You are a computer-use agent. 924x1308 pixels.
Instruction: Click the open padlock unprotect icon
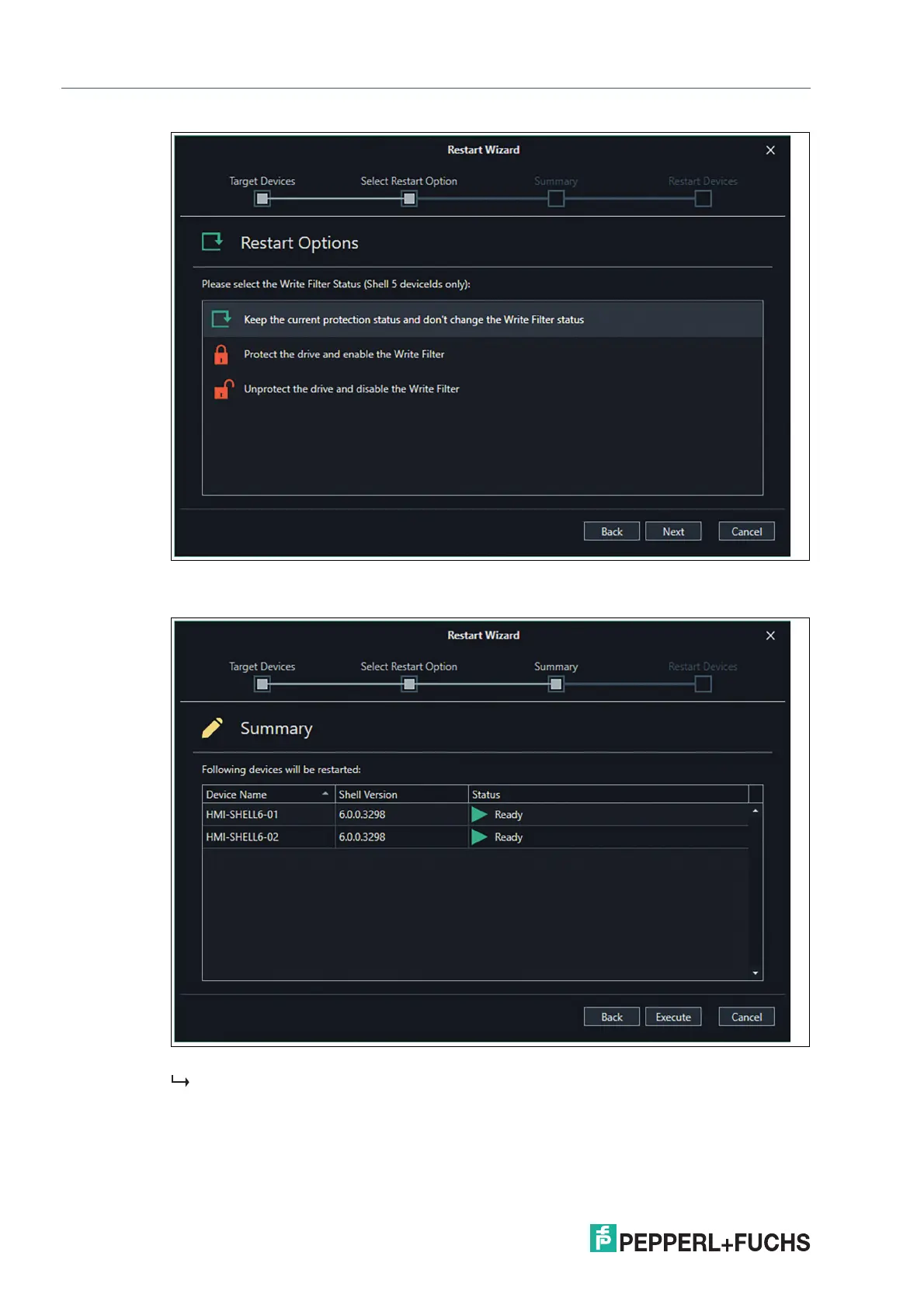(224, 388)
